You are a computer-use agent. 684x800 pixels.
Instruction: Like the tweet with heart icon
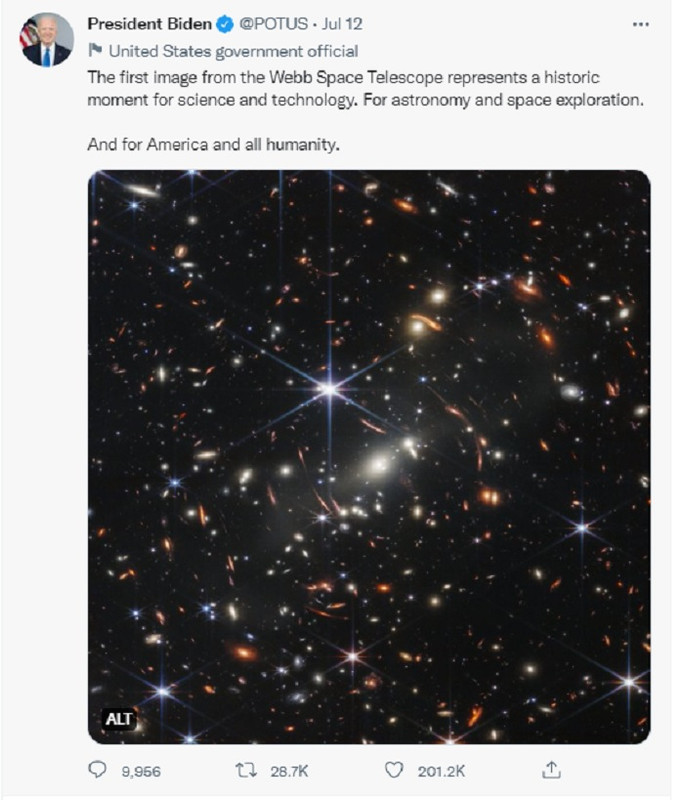(x=394, y=770)
